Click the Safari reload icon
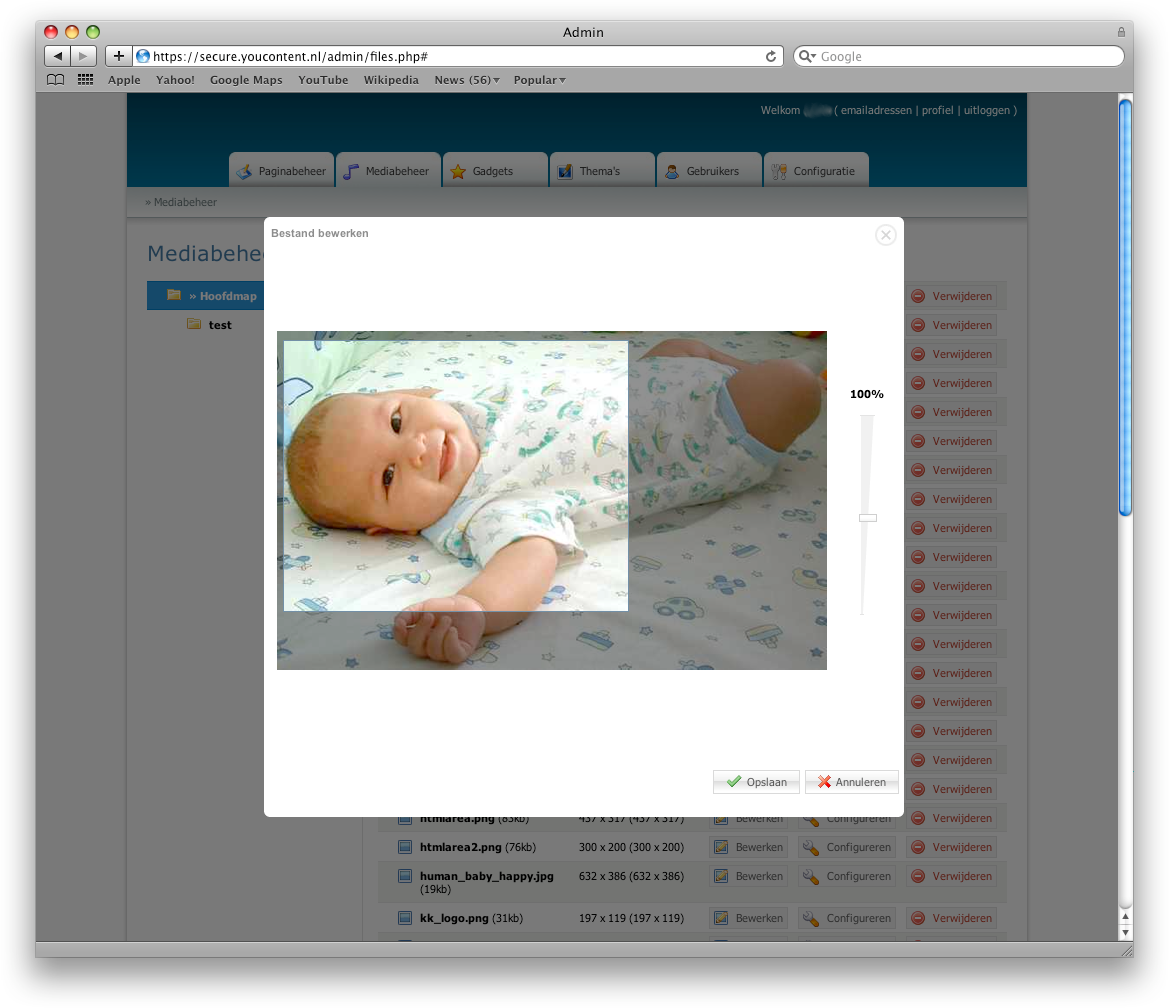1169x1008 pixels. pyautogui.click(x=771, y=57)
